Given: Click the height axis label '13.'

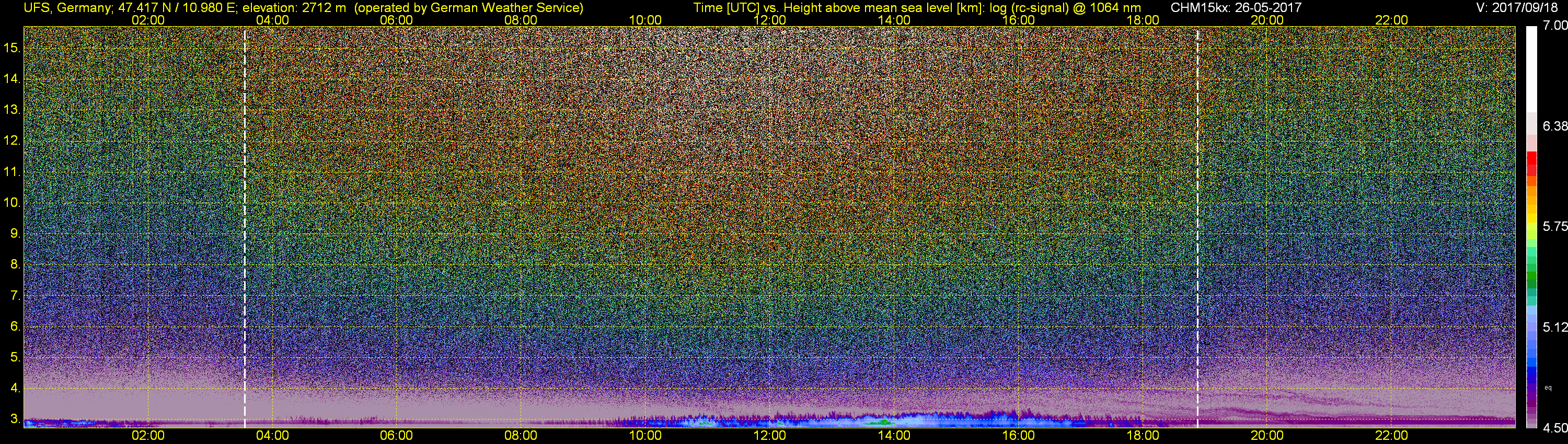Looking at the screenshot, I should (12, 110).
